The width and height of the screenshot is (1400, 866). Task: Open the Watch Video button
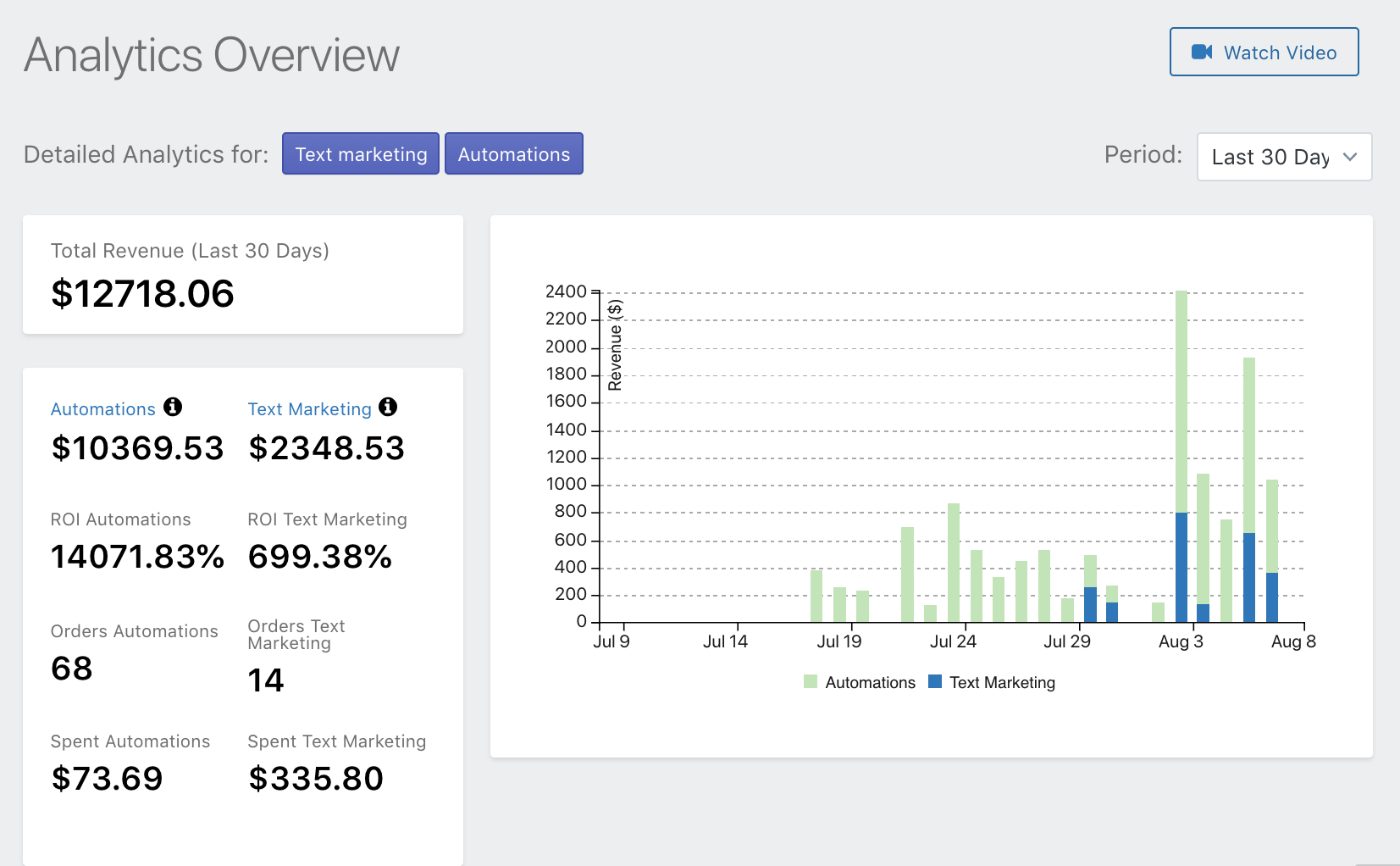(1264, 52)
